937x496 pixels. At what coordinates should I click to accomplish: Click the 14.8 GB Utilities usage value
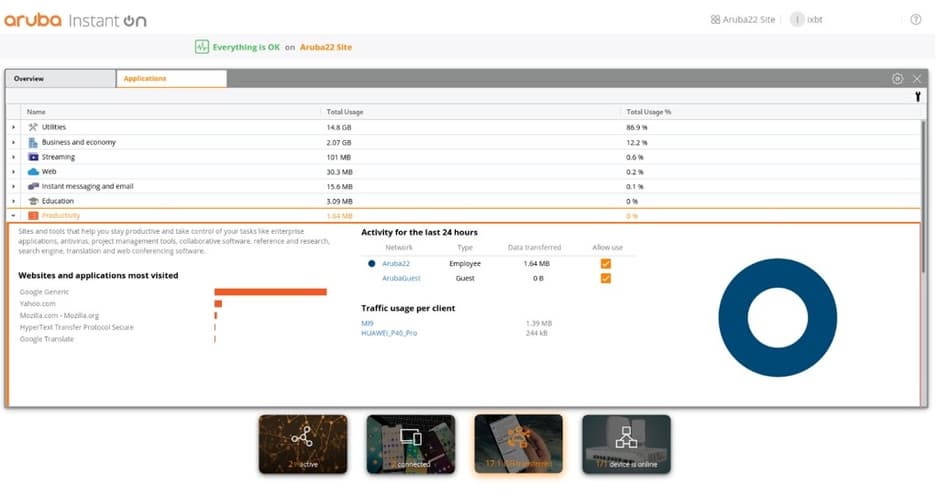339,127
